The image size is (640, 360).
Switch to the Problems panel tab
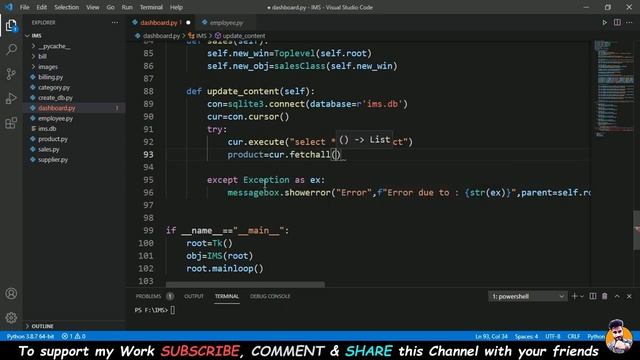coord(154,296)
